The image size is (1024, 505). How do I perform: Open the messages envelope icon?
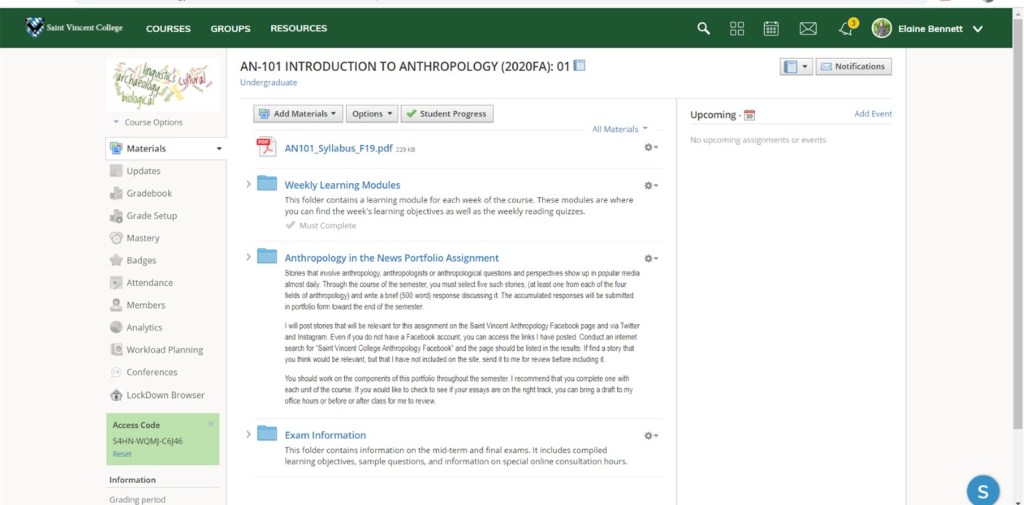[808, 29]
